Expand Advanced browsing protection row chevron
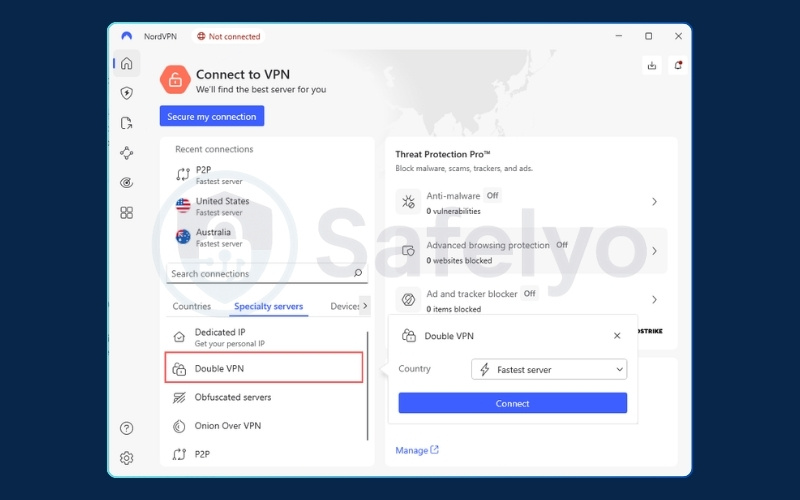Viewport: 800px width, 500px height. point(654,251)
